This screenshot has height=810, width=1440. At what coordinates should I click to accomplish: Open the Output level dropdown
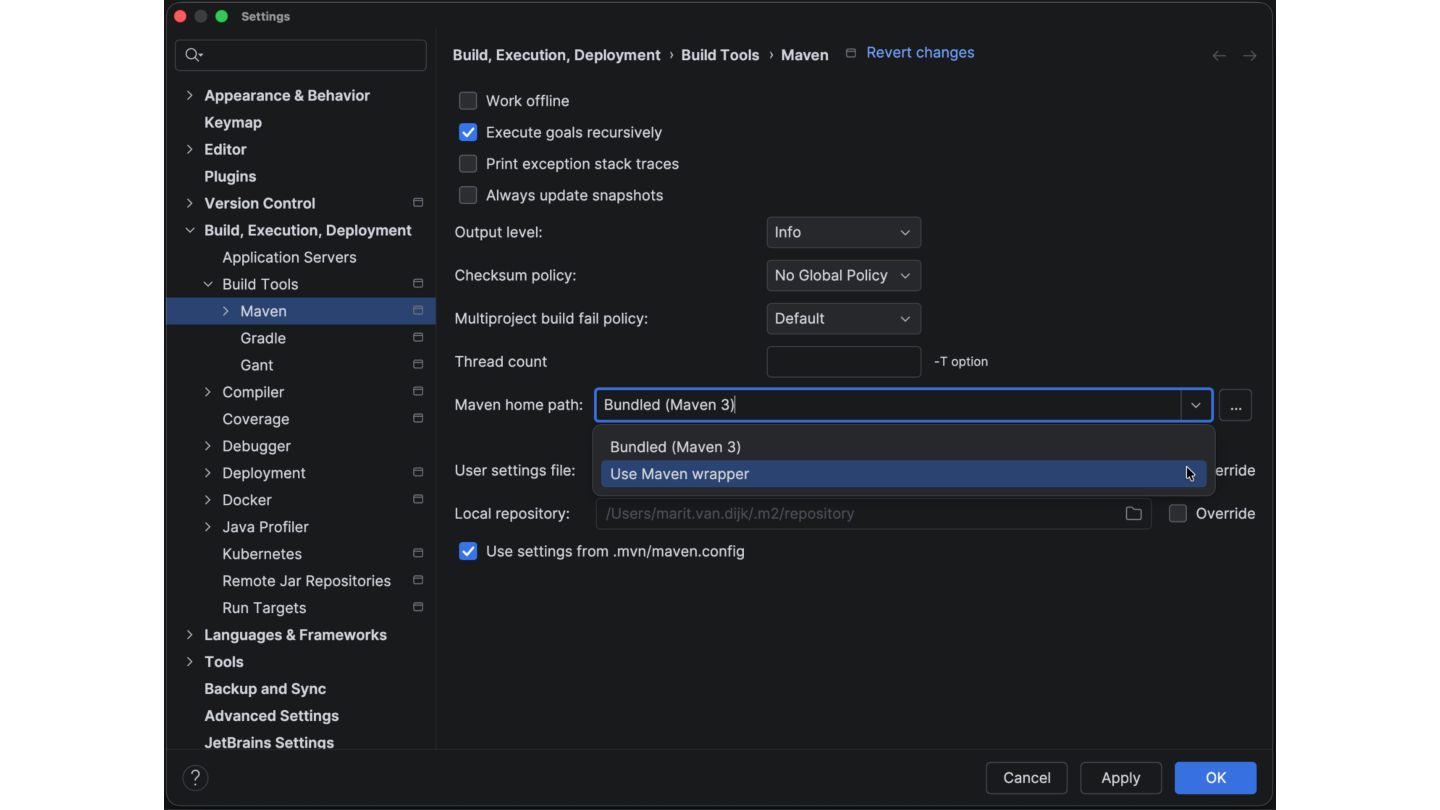click(x=843, y=233)
